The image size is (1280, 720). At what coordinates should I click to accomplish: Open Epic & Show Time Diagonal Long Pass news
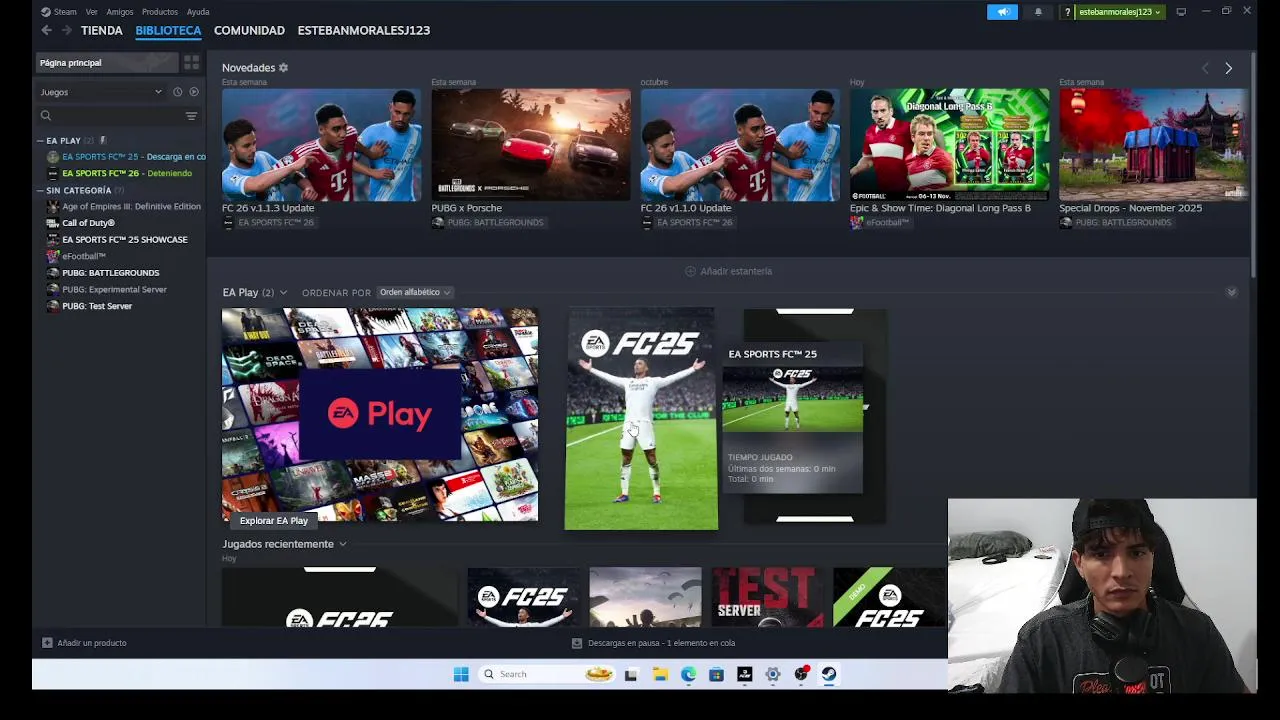coord(950,145)
